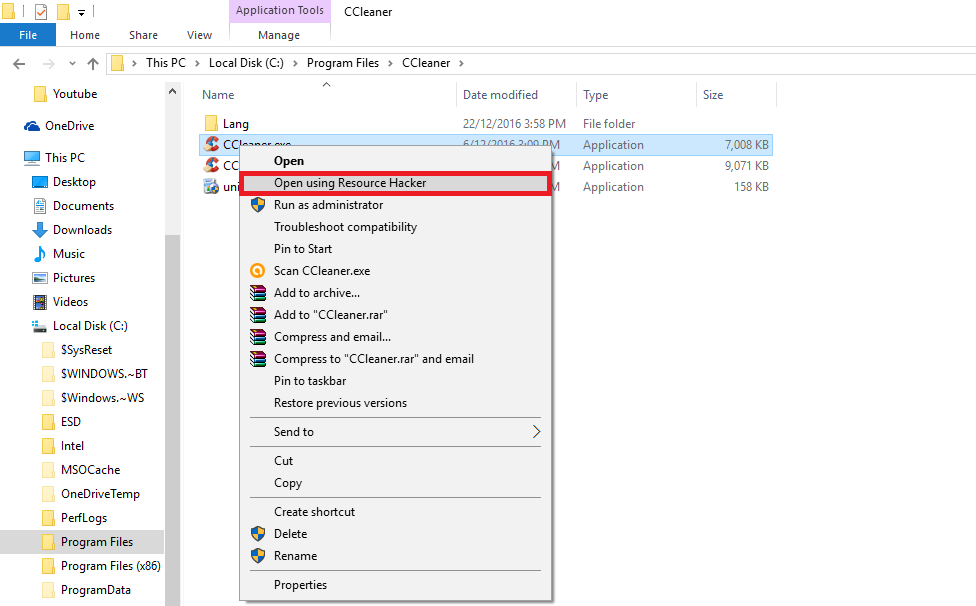Click Program Files breadcrumb
This screenshot has height=606, width=976.
coord(342,63)
